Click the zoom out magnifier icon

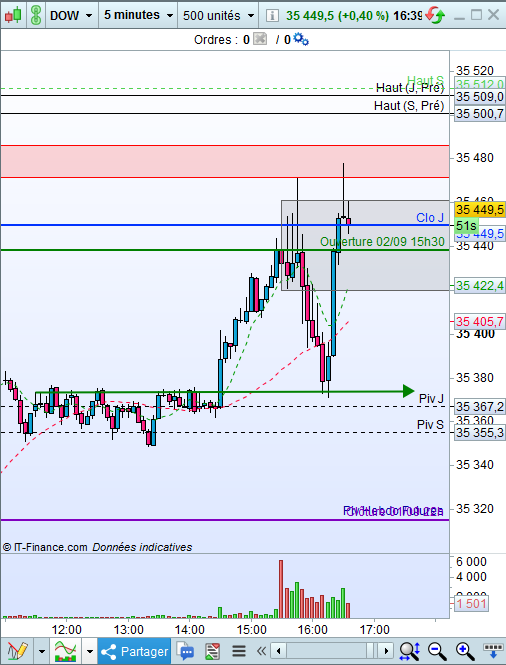437,651
